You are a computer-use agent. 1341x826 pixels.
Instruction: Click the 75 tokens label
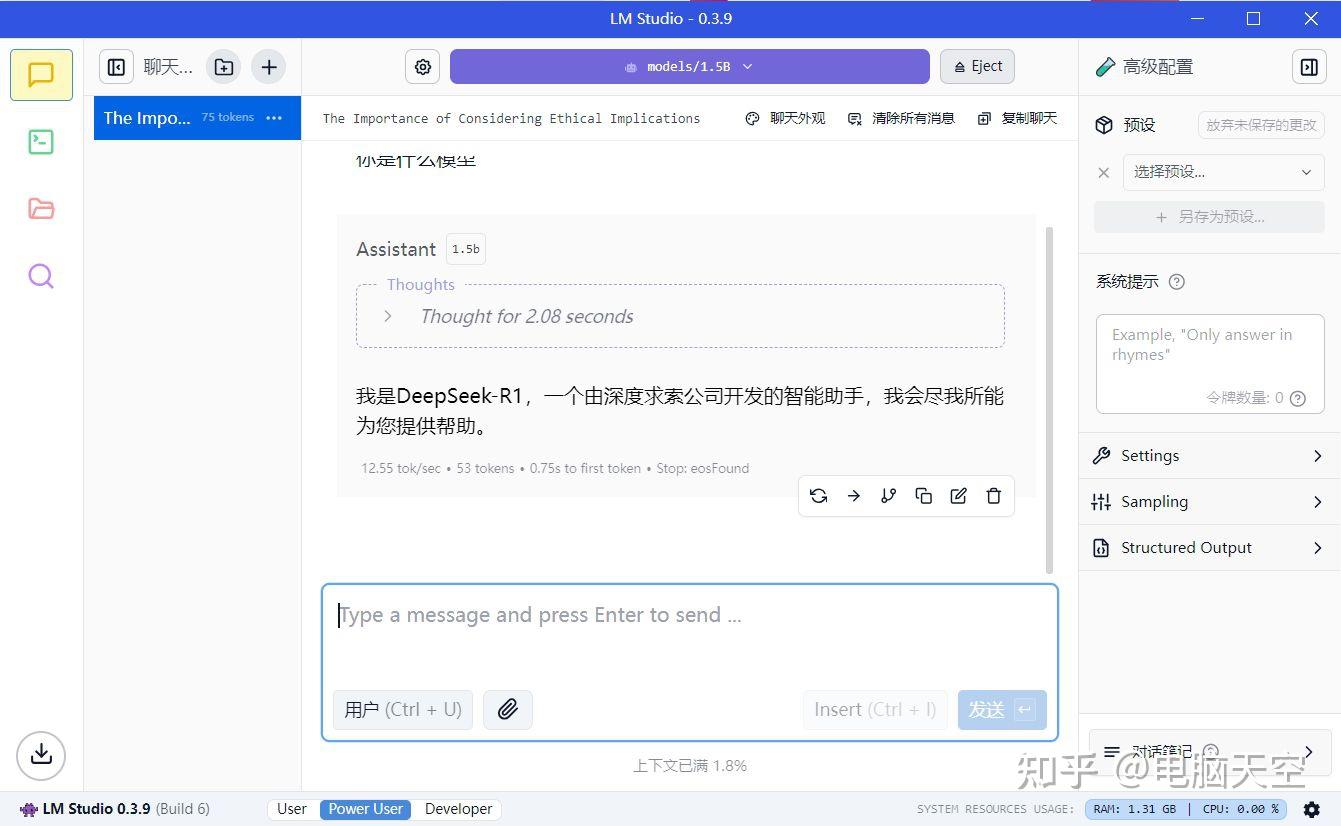click(x=228, y=117)
